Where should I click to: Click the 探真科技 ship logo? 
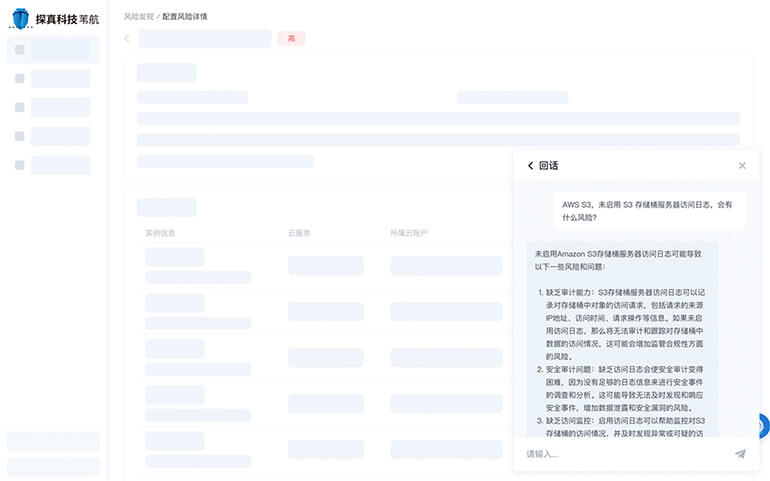pos(21,19)
